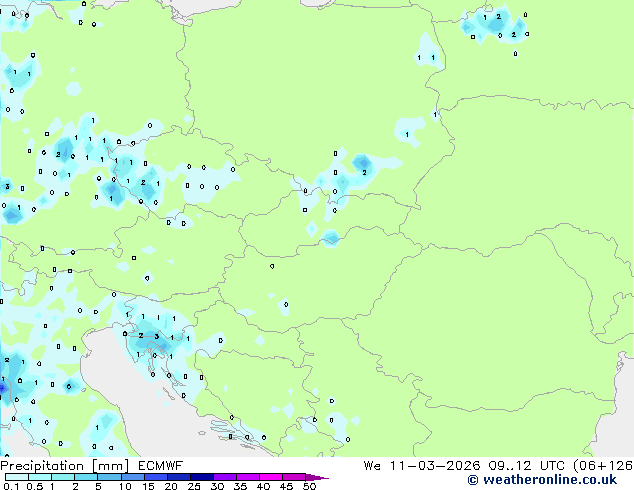The width and height of the screenshot is (634, 490).
Task: Pick the 0.5–1 mm legend swatch
Action: tap(40, 477)
